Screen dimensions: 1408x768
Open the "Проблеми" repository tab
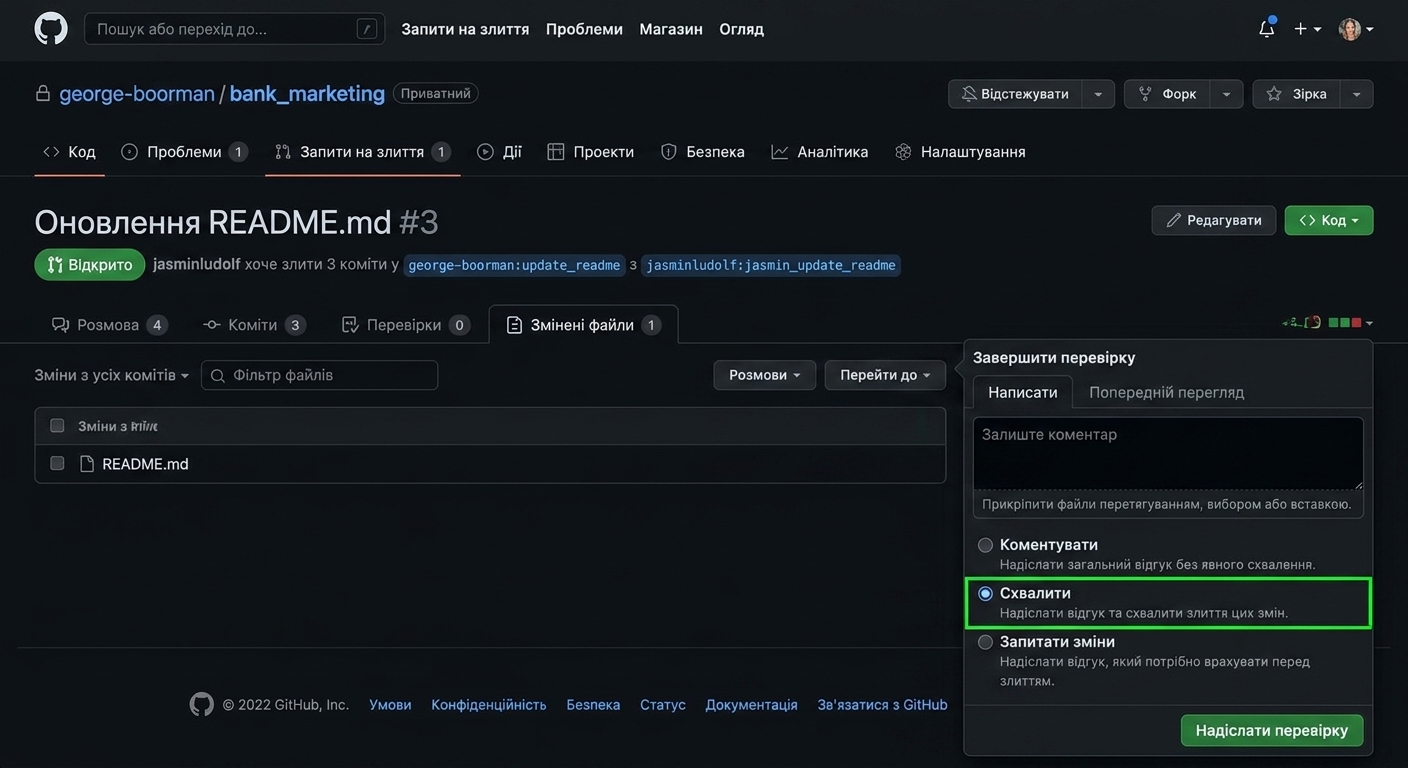[x=184, y=152]
